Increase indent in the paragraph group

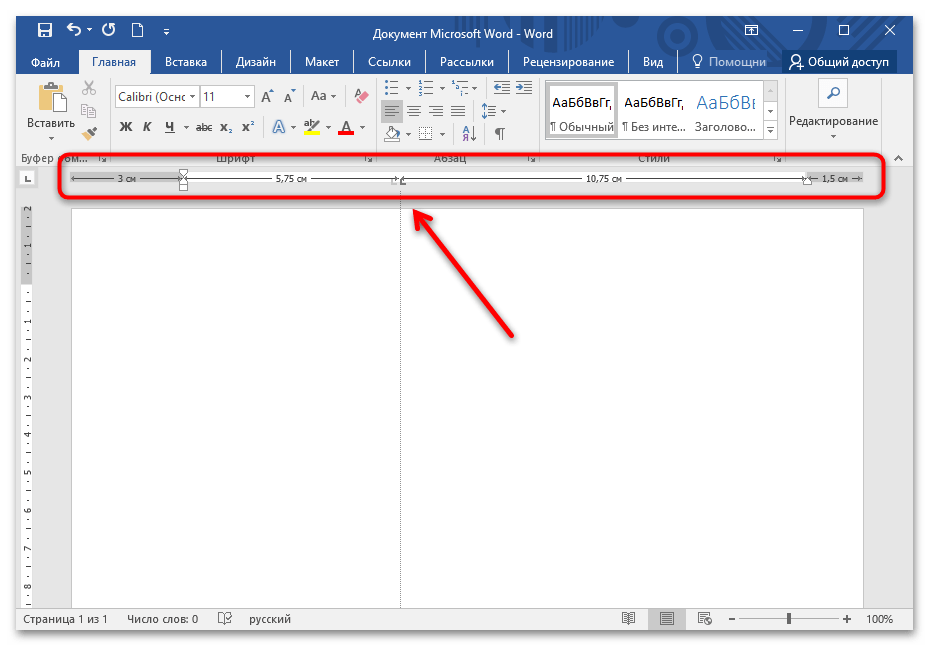[522, 87]
